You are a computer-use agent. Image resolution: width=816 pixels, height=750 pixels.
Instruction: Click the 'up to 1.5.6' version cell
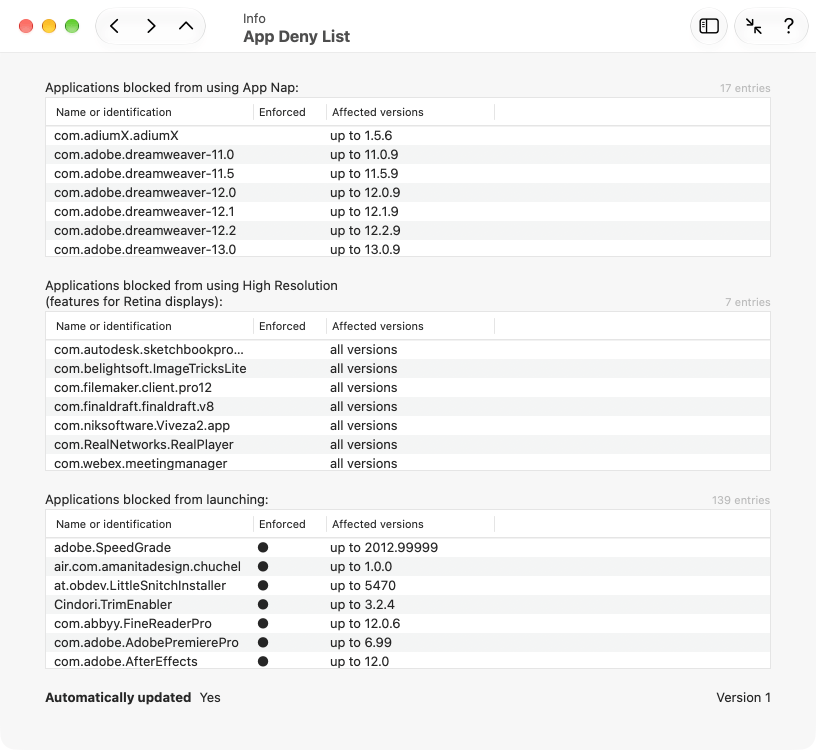click(x=361, y=136)
